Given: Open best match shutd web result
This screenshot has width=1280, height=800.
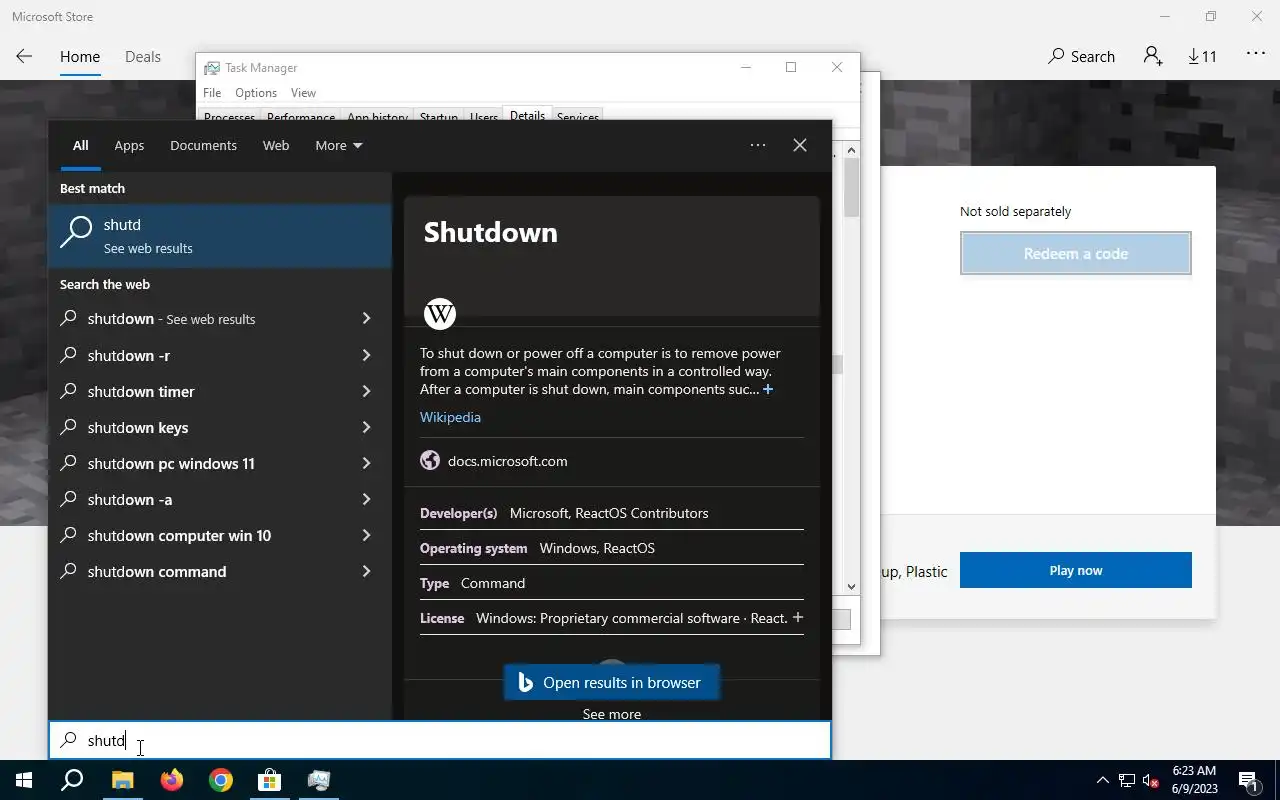Looking at the screenshot, I should tap(220, 236).
